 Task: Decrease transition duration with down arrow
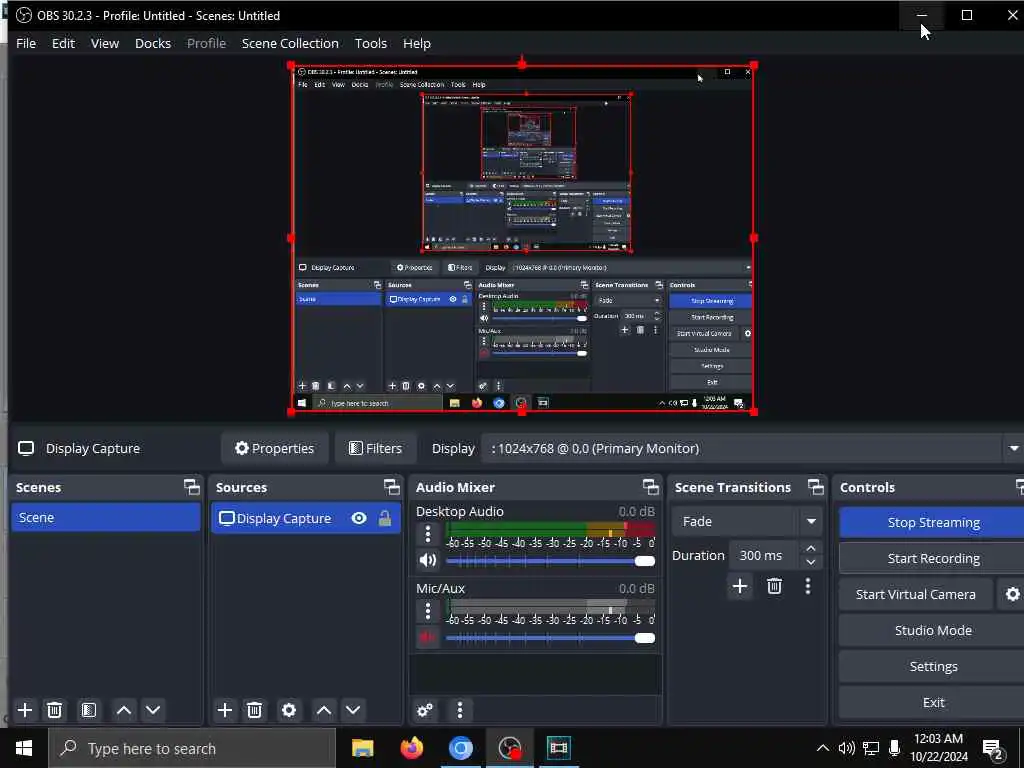tap(811, 562)
